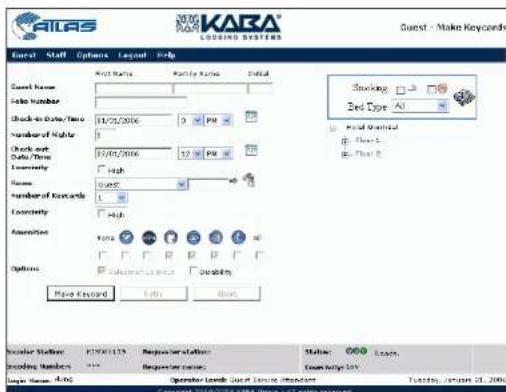Click the First Name input field
The height and width of the screenshot is (392, 506).
(x=134, y=89)
